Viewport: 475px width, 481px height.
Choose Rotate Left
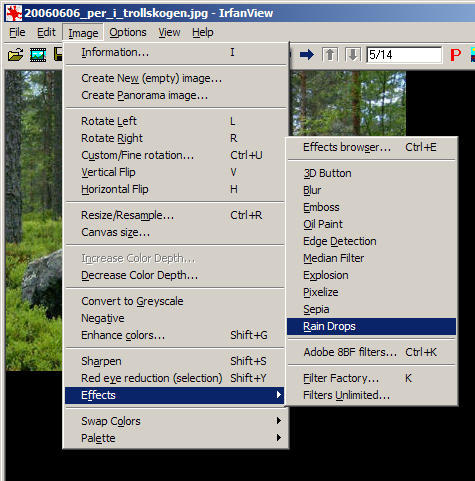176,121
